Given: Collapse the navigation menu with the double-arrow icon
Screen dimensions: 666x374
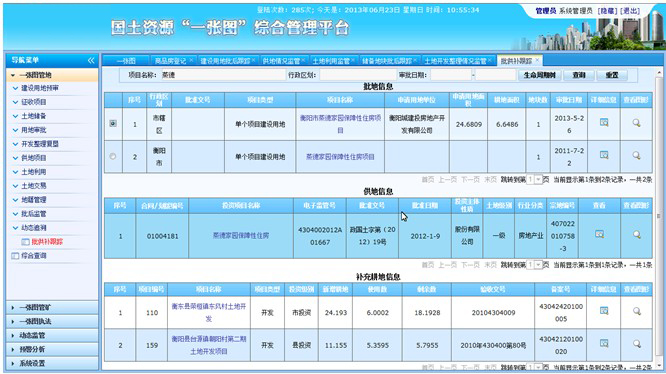Looking at the screenshot, I should coord(91,61).
